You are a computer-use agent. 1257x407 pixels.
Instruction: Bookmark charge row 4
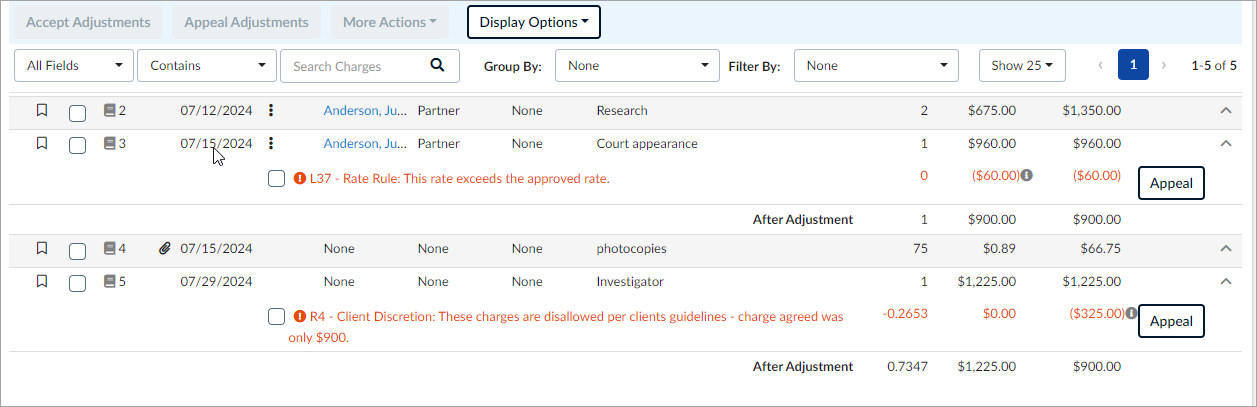point(41,248)
